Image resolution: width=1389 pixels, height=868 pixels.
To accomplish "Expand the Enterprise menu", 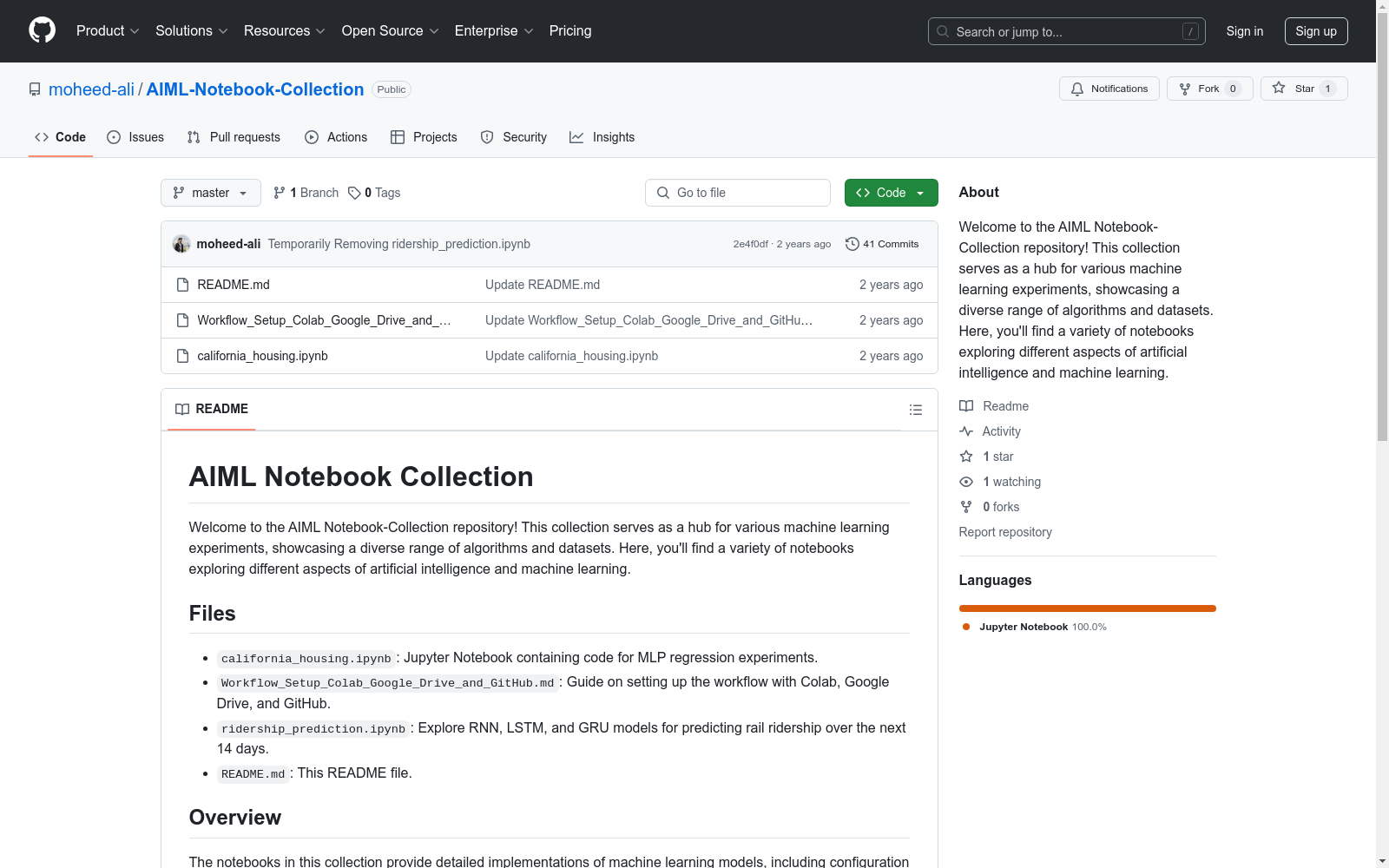I will [494, 31].
